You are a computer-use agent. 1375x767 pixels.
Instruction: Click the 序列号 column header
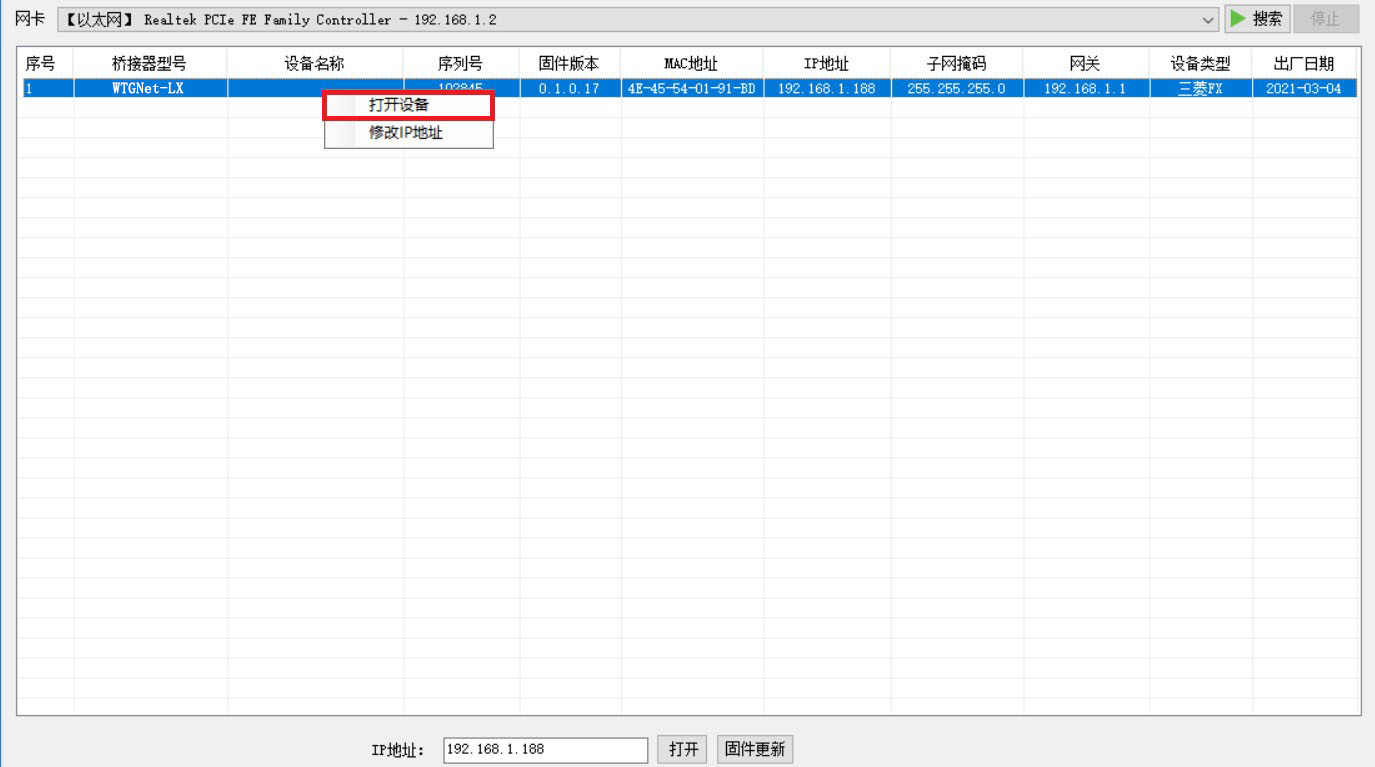[x=461, y=63]
